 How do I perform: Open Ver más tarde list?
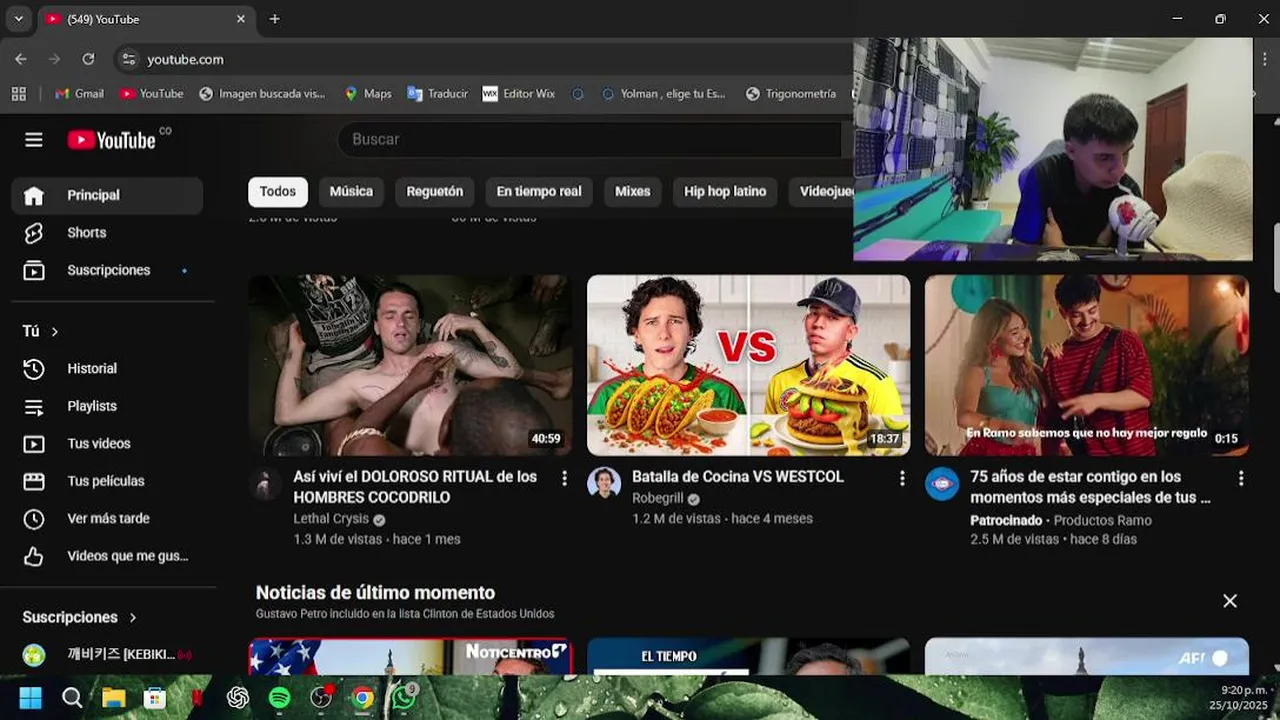click(x=107, y=518)
